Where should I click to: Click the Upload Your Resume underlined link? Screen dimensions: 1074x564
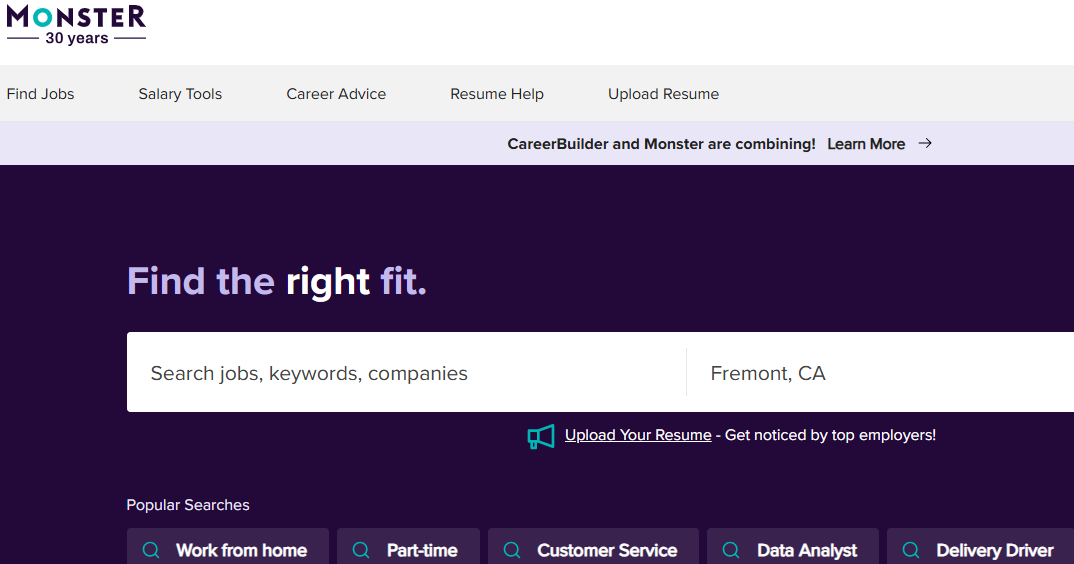tap(638, 435)
